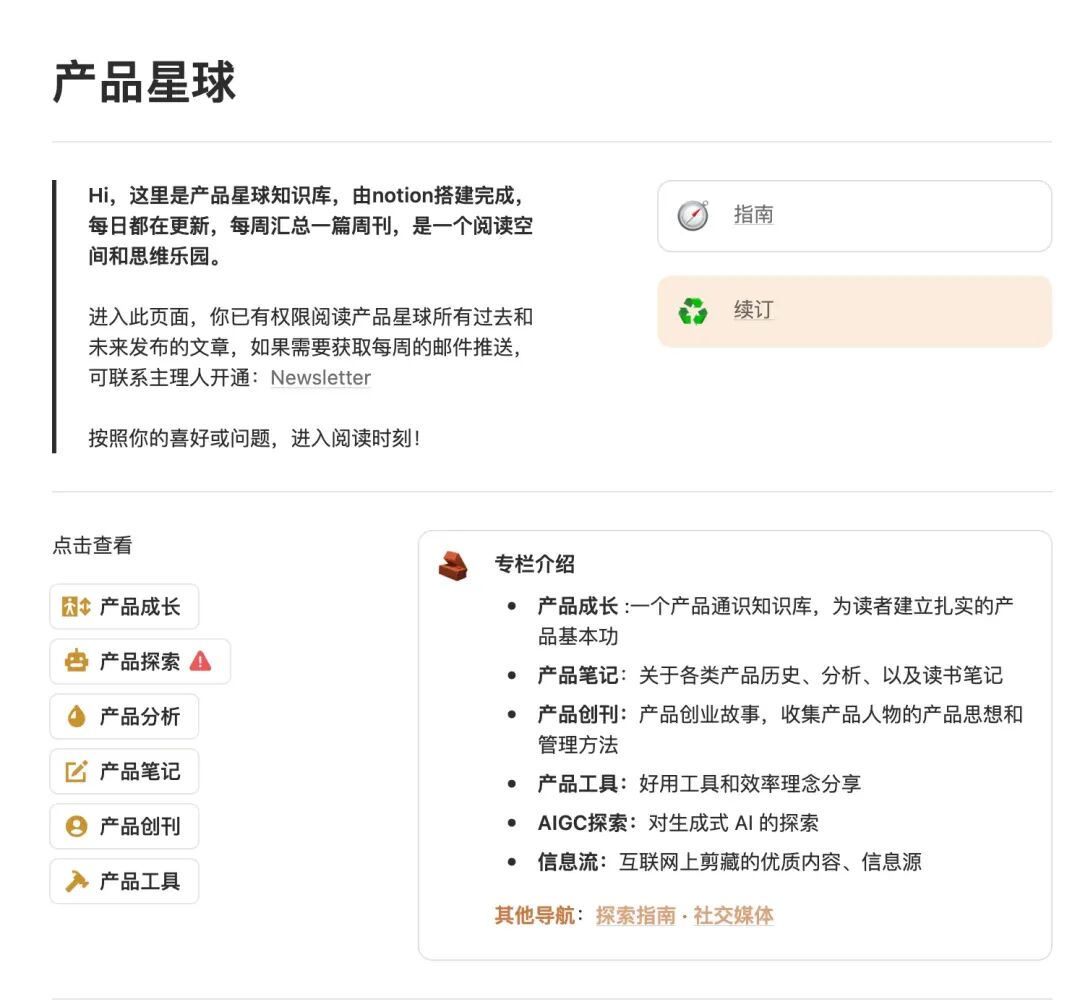The height and width of the screenshot is (1002, 1080).
Task: Click the elevator icon on 产品成长
Action: 76,607
